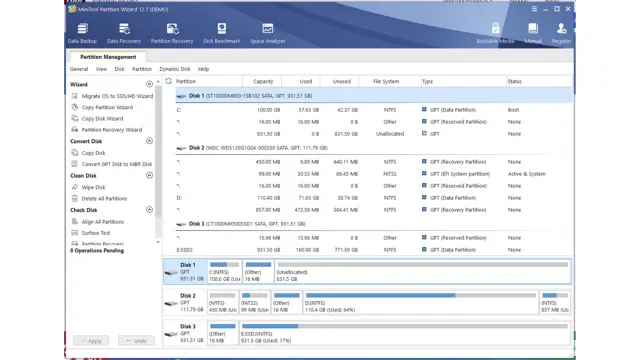Click Copy Disk under Convert Disk
Viewport: 640px width, 360px height.
point(89,153)
